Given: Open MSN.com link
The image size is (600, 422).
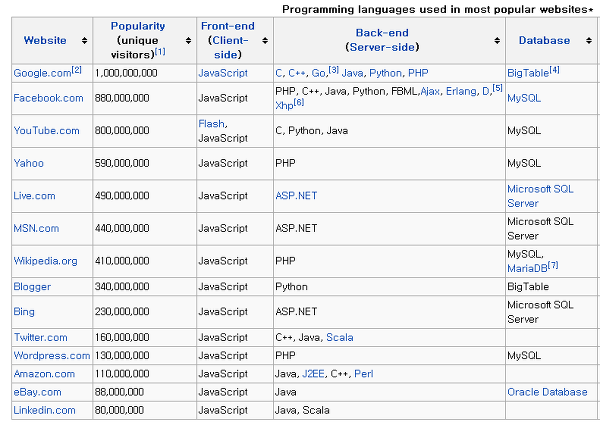Looking at the screenshot, I should point(36,228).
